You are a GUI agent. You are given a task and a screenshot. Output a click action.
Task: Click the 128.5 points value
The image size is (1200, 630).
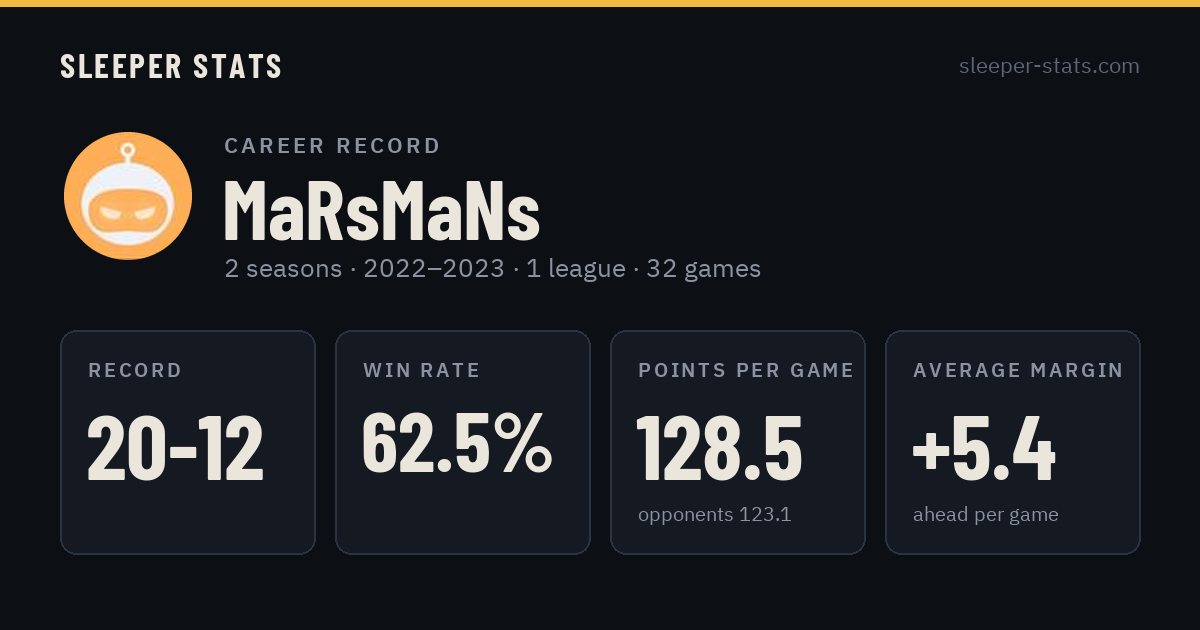tap(720, 448)
